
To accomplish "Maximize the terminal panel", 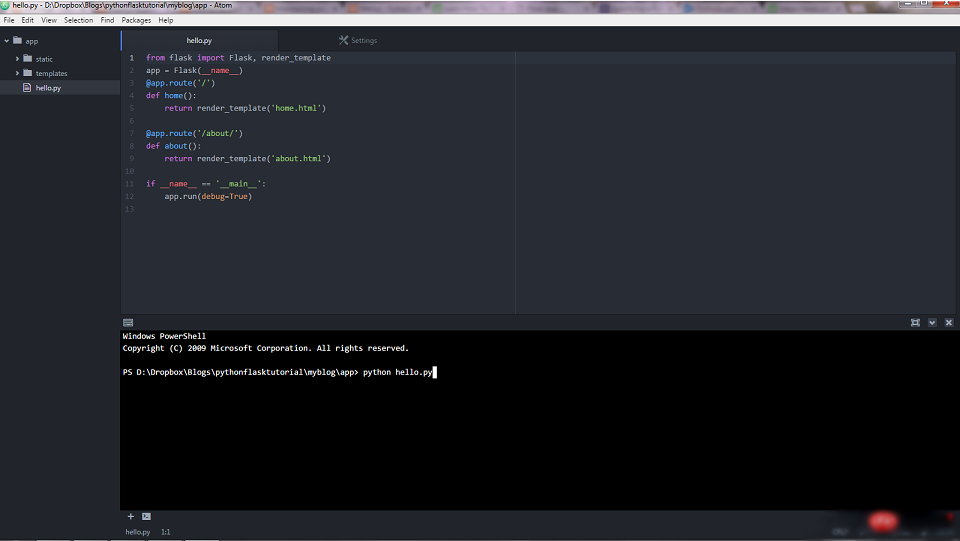I will (x=915, y=323).
